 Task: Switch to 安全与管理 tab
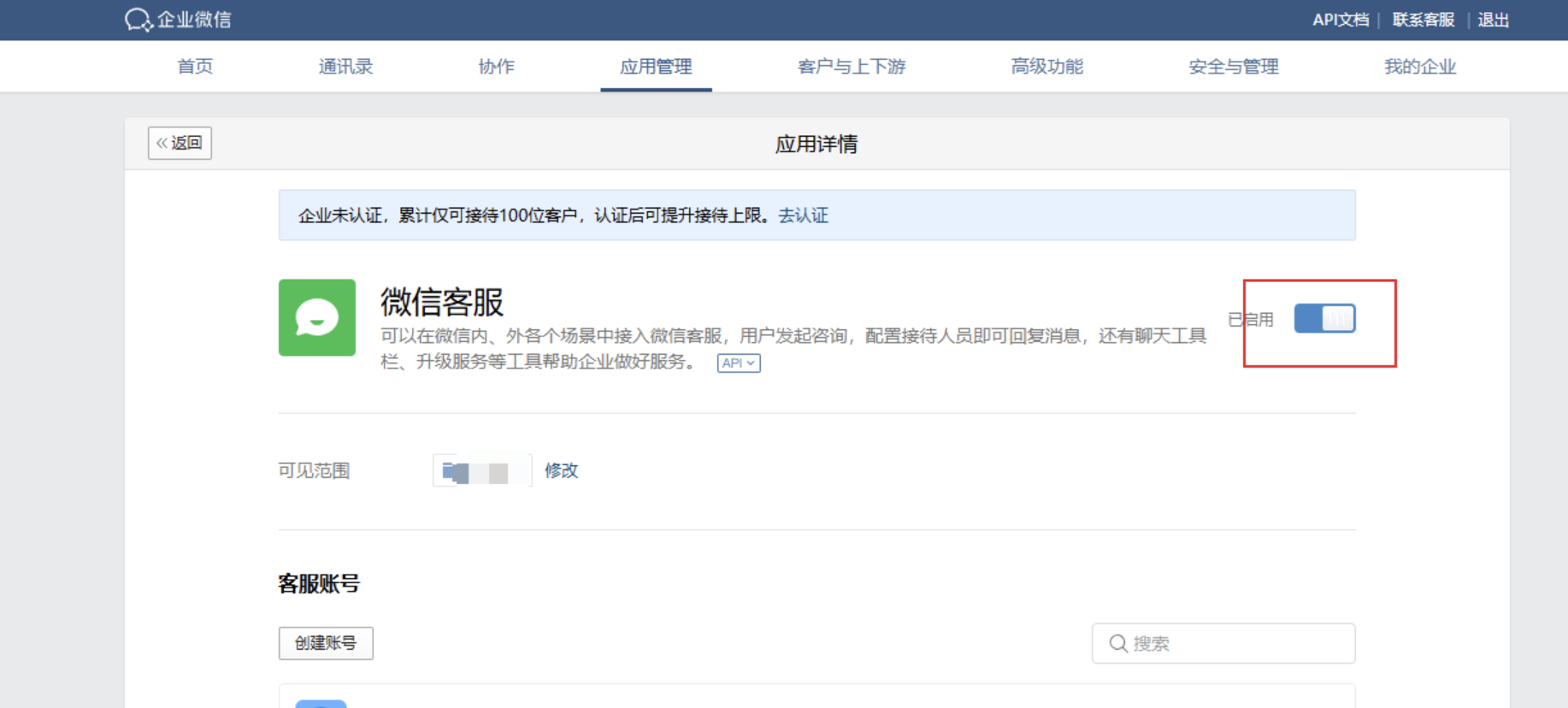1233,67
